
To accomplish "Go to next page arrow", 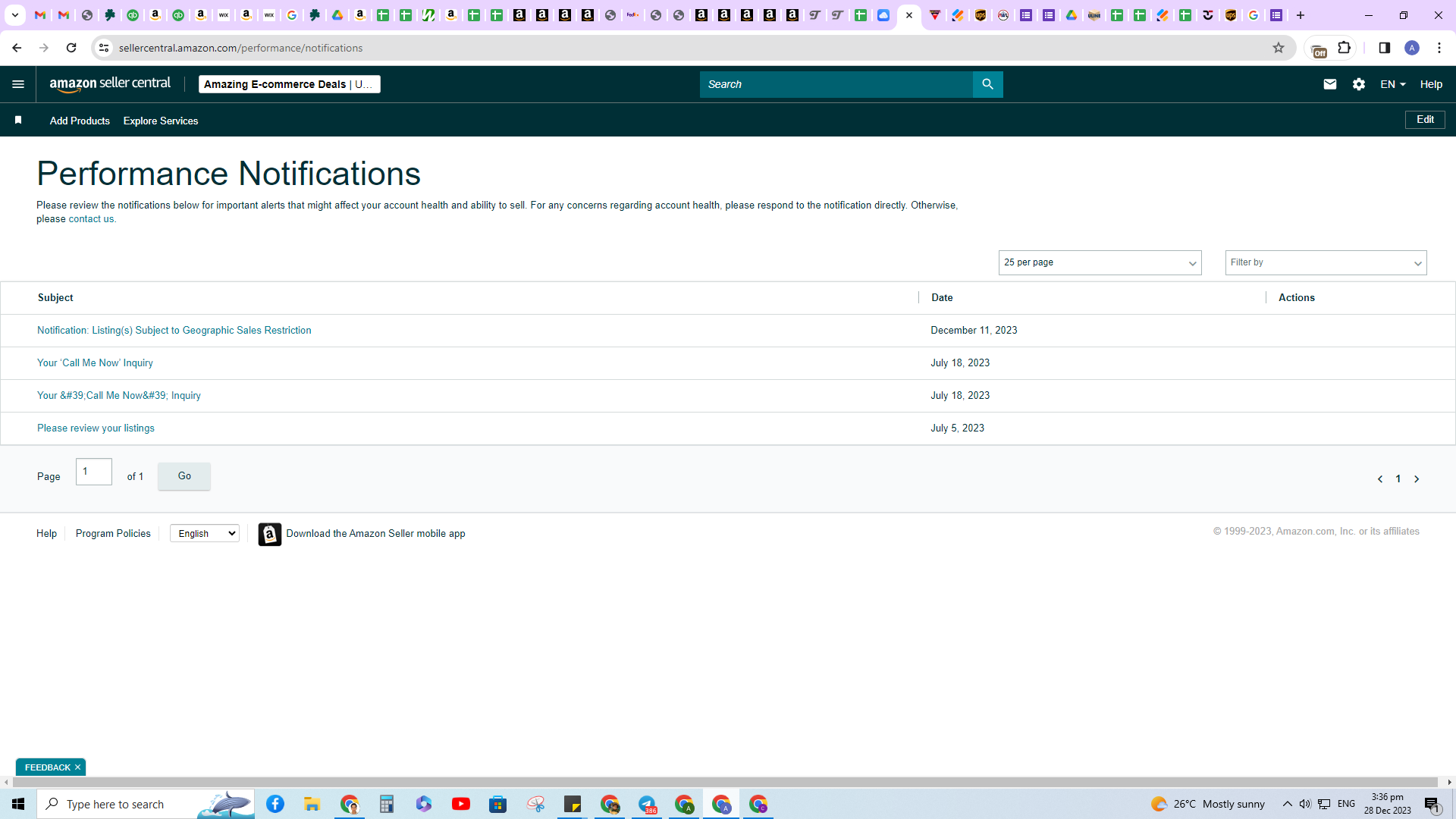I will tap(1416, 479).
